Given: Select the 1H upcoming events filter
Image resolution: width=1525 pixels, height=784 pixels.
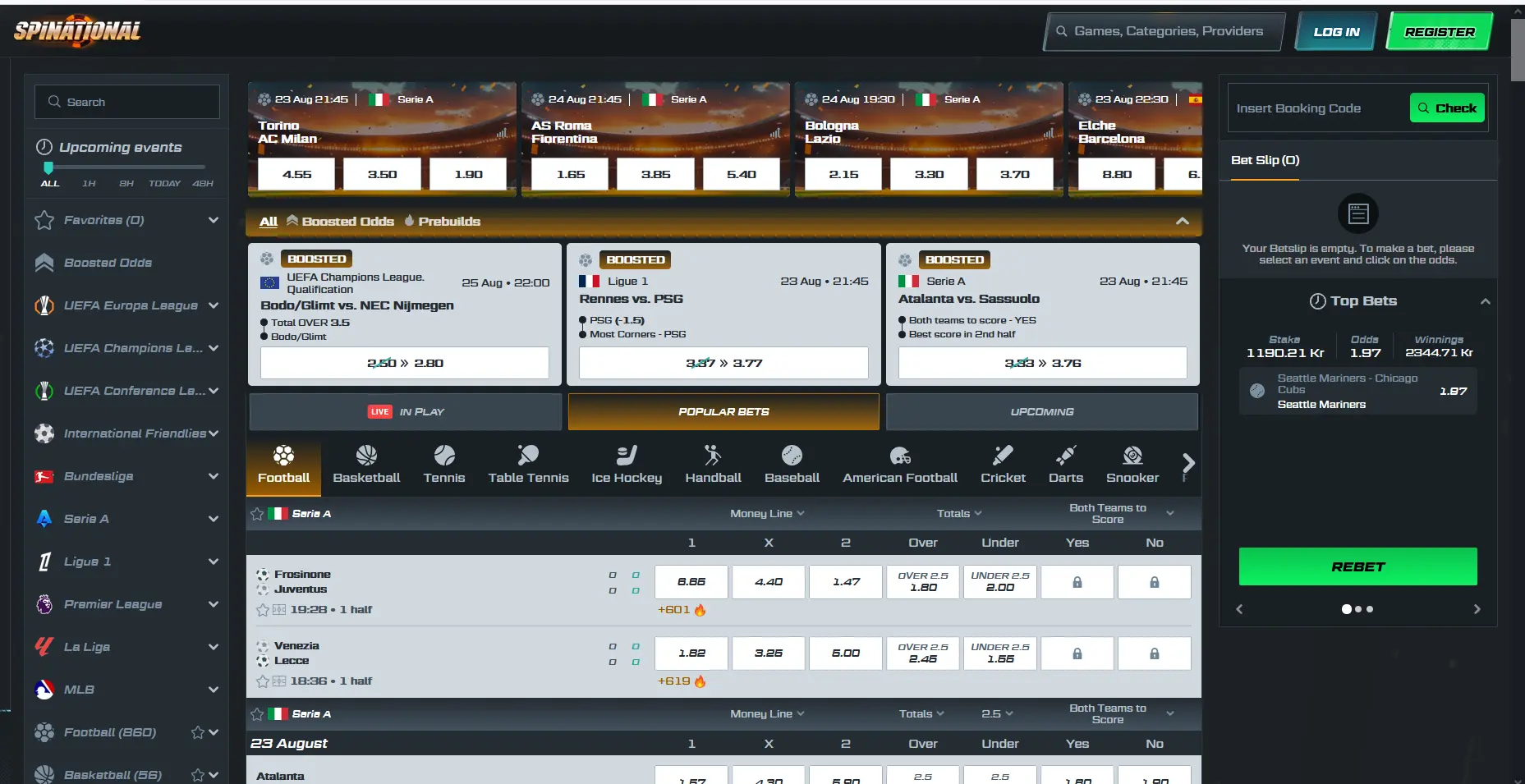Looking at the screenshot, I should click(89, 184).
